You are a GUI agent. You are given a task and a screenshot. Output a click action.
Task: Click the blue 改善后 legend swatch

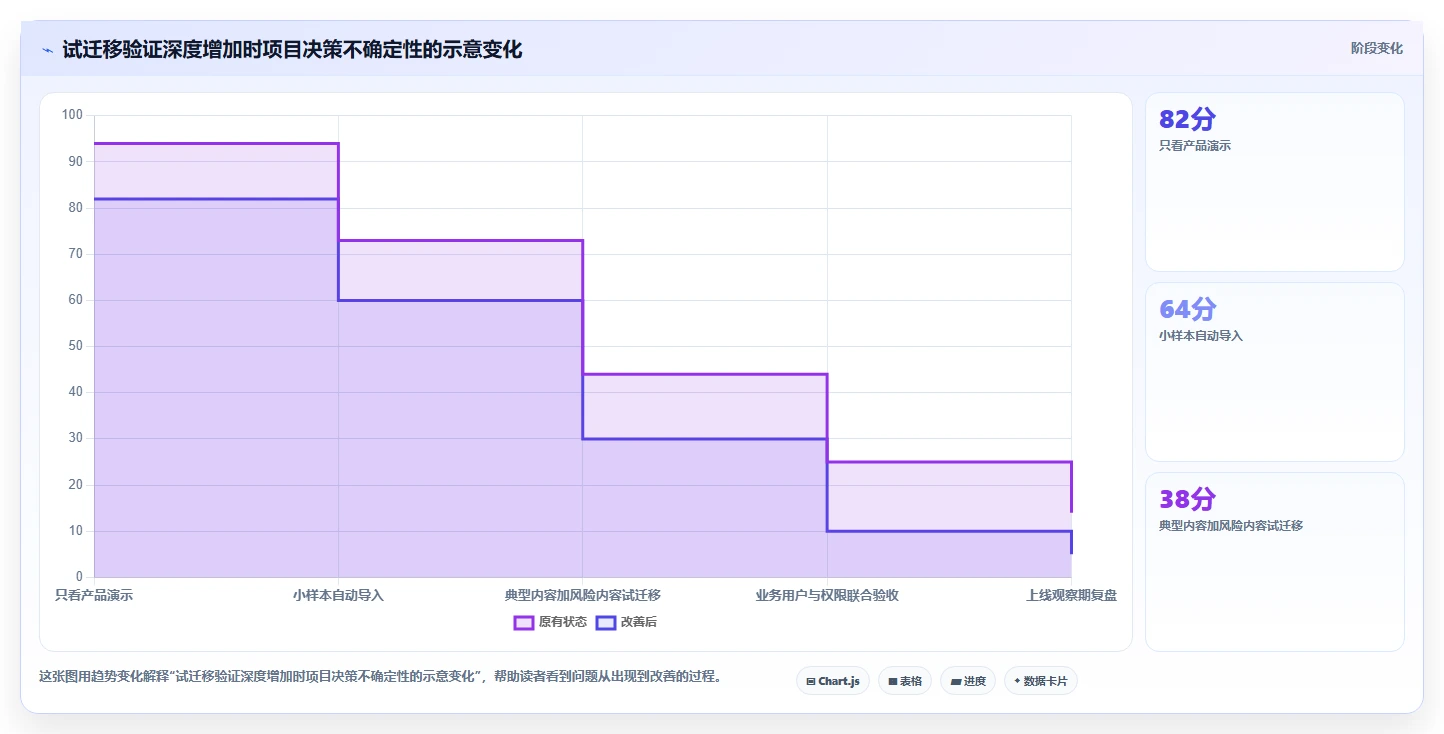tap(606, 622)
